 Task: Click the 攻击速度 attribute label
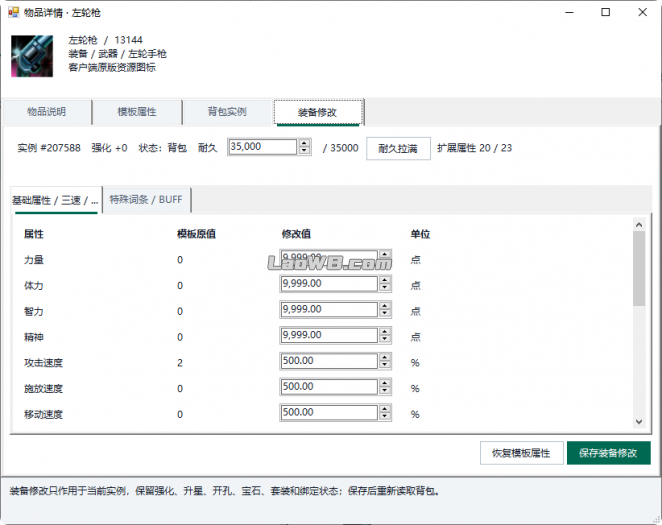[43, 363]
